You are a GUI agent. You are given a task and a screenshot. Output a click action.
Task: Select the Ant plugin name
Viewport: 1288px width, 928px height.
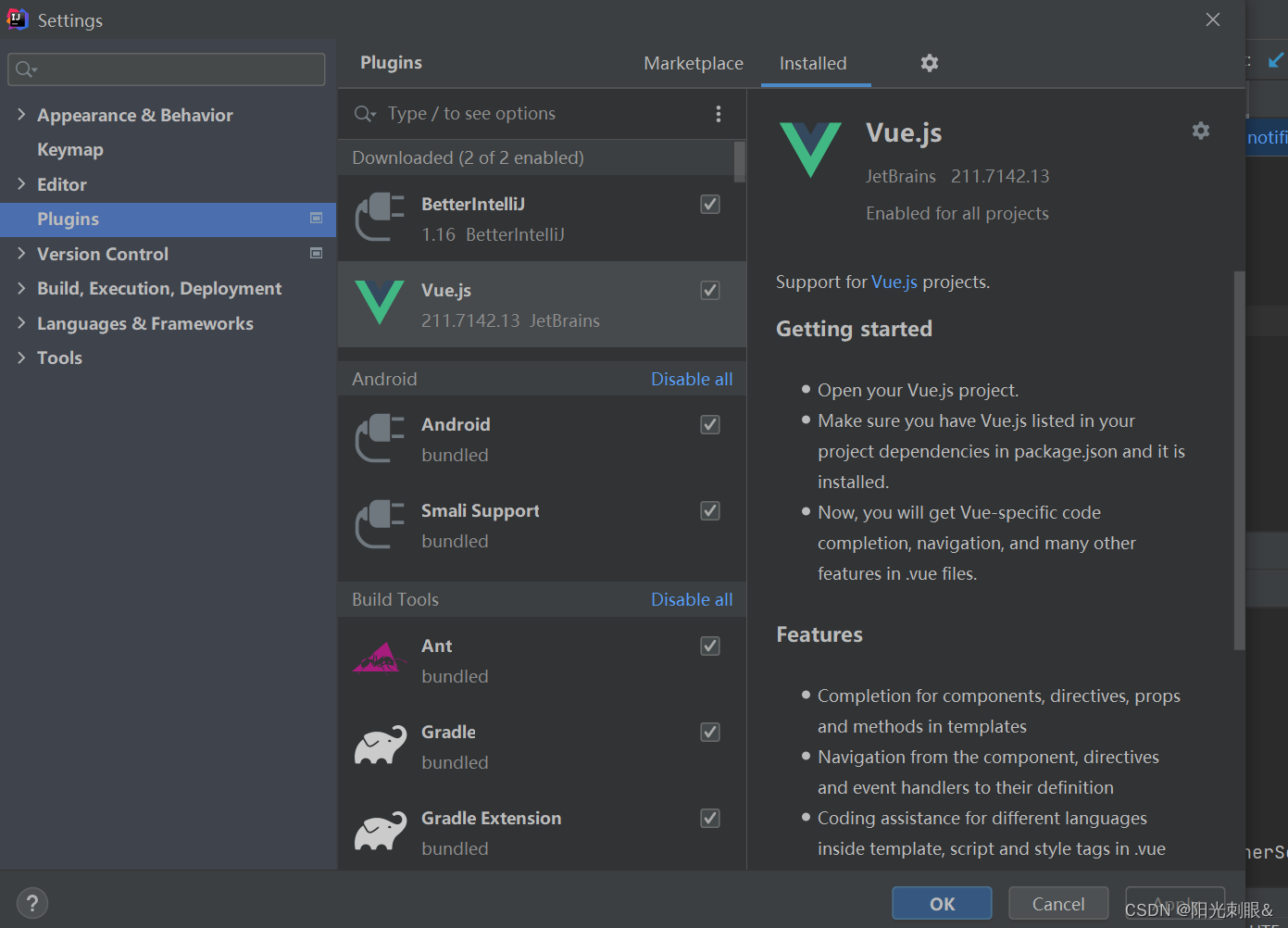(x=437, y=646)
